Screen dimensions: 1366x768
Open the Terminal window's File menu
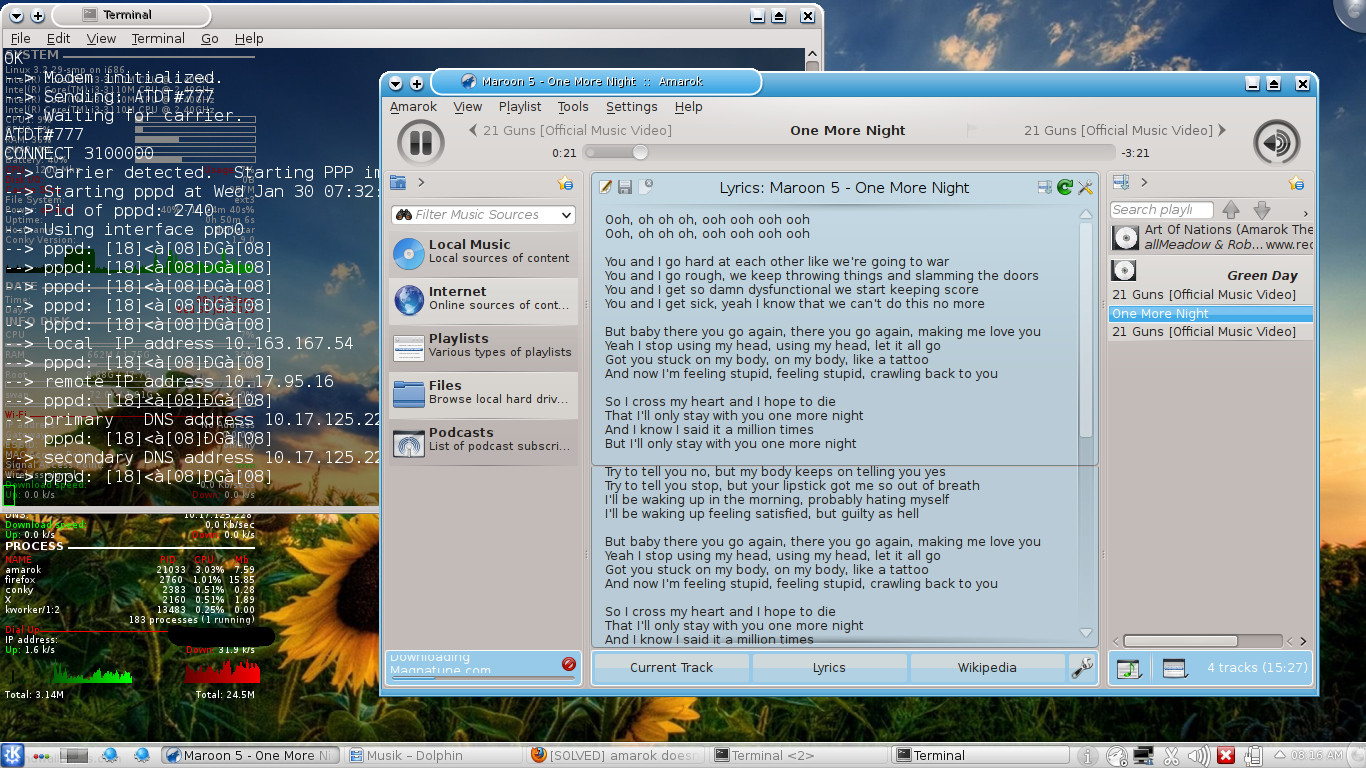tap(20, 38)
